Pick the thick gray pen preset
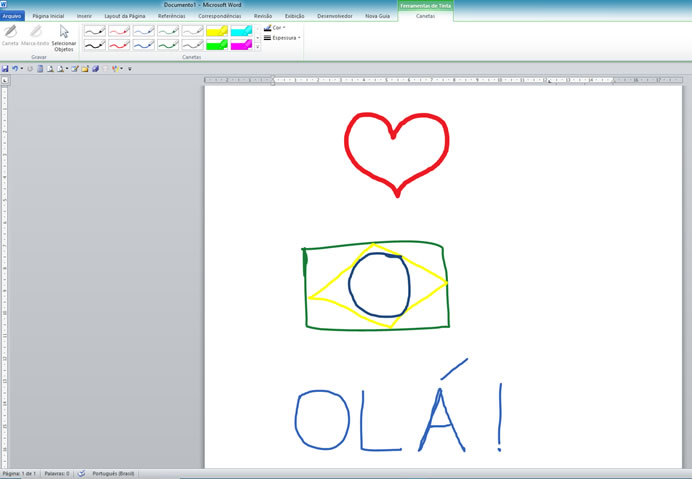This screenshot has width=692, height=479. tap(193, 45)
